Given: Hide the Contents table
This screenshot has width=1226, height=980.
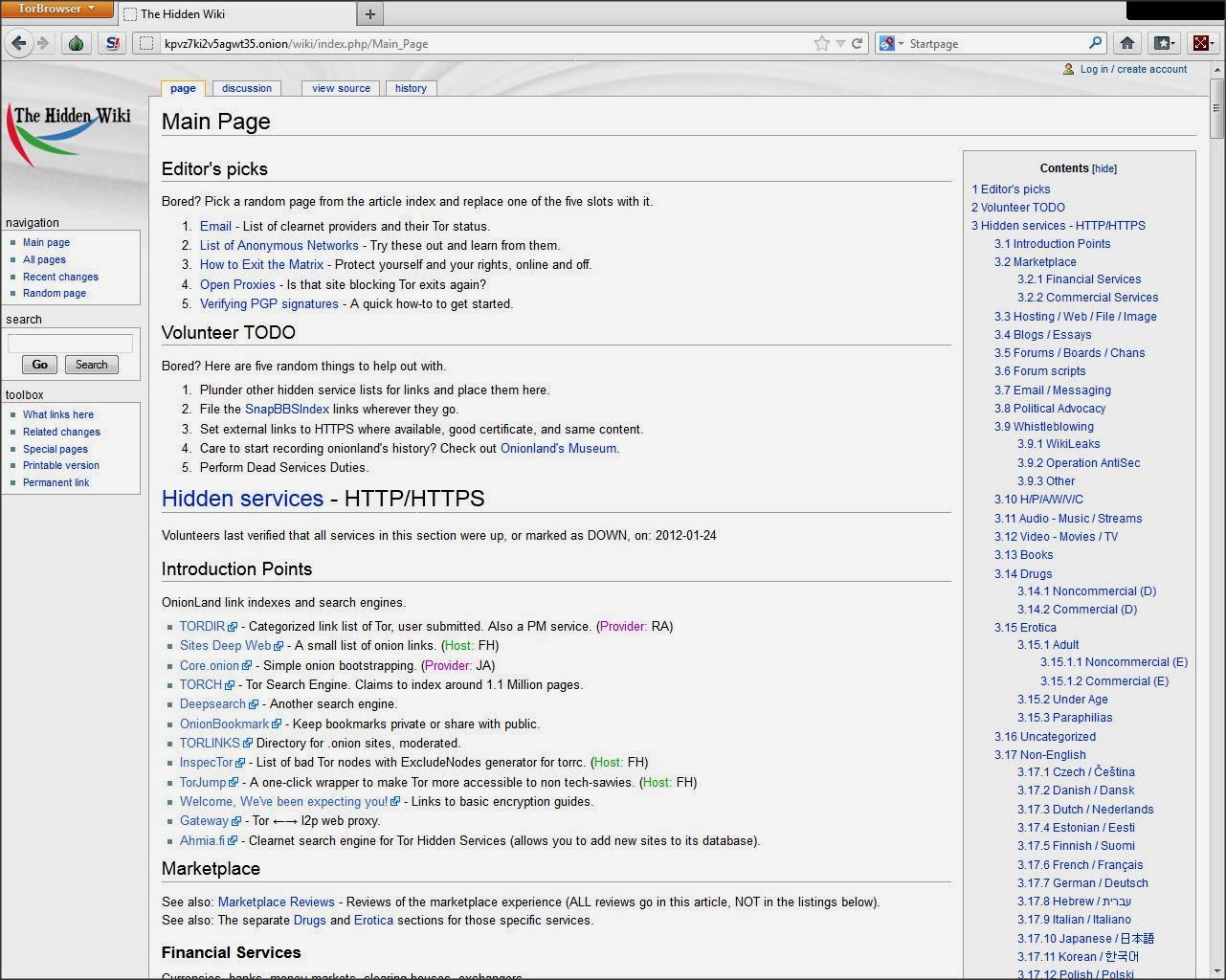Looking at the screenshot, I should click(x=1104, y=168).
